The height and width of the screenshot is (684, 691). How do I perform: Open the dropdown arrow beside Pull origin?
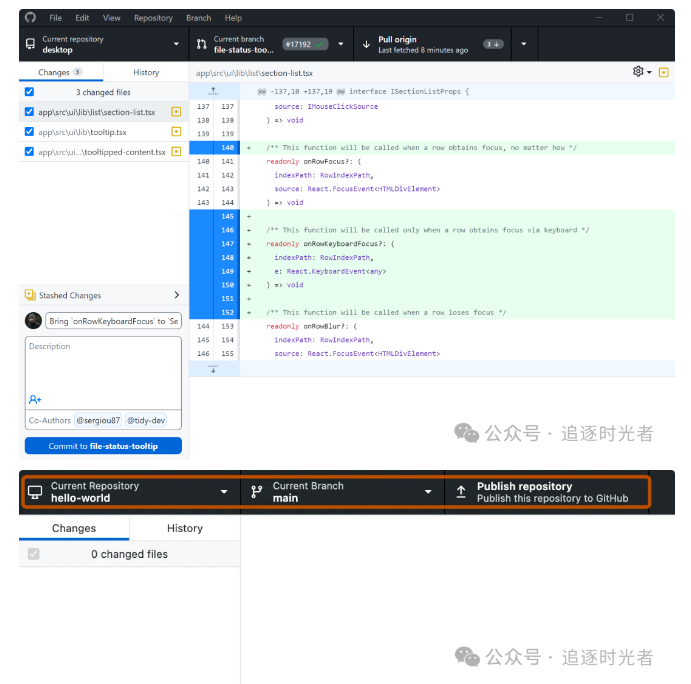(524, 44)
